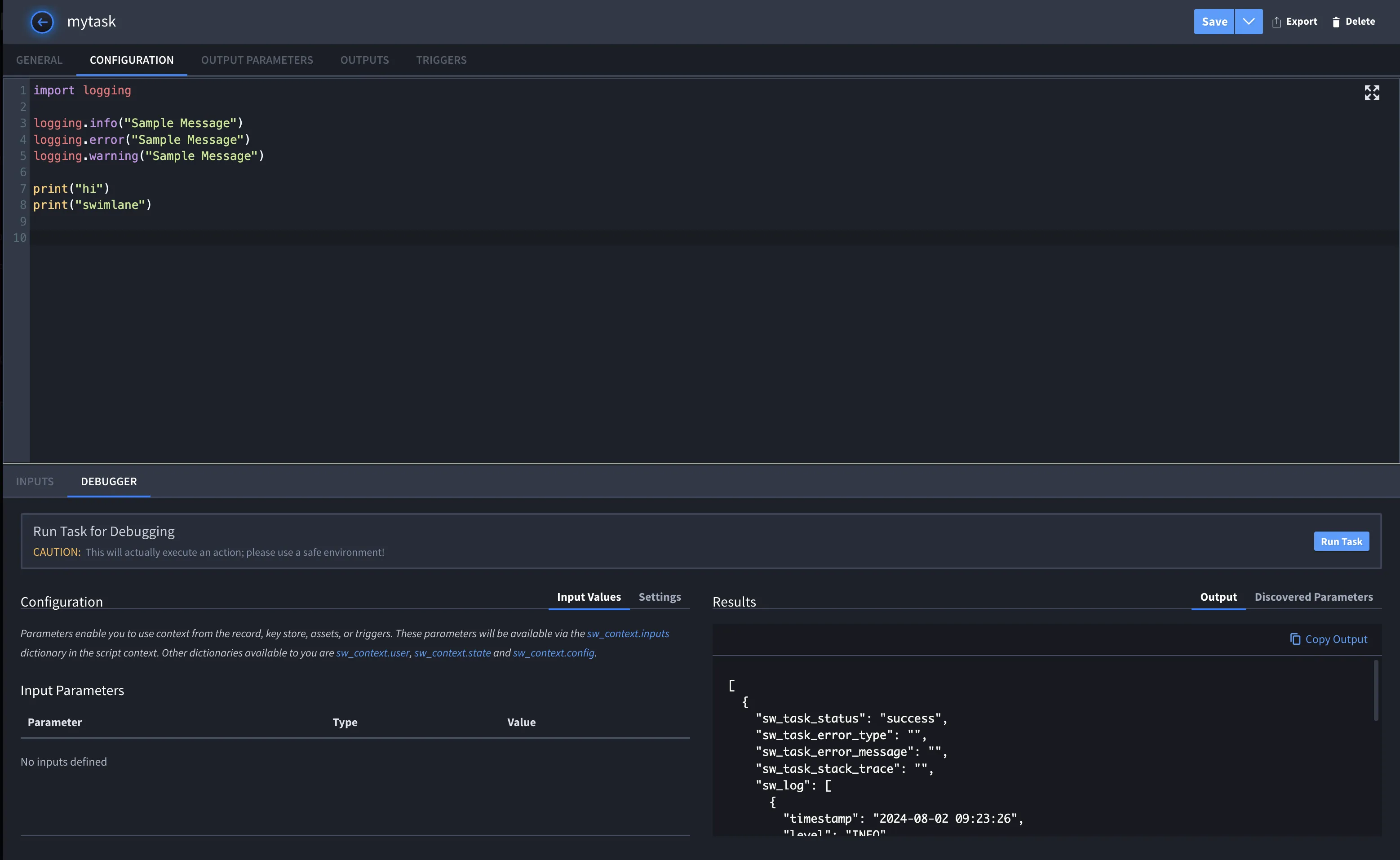
Task: Select the CONFIGURATION tab
Action: click(131, 60)
